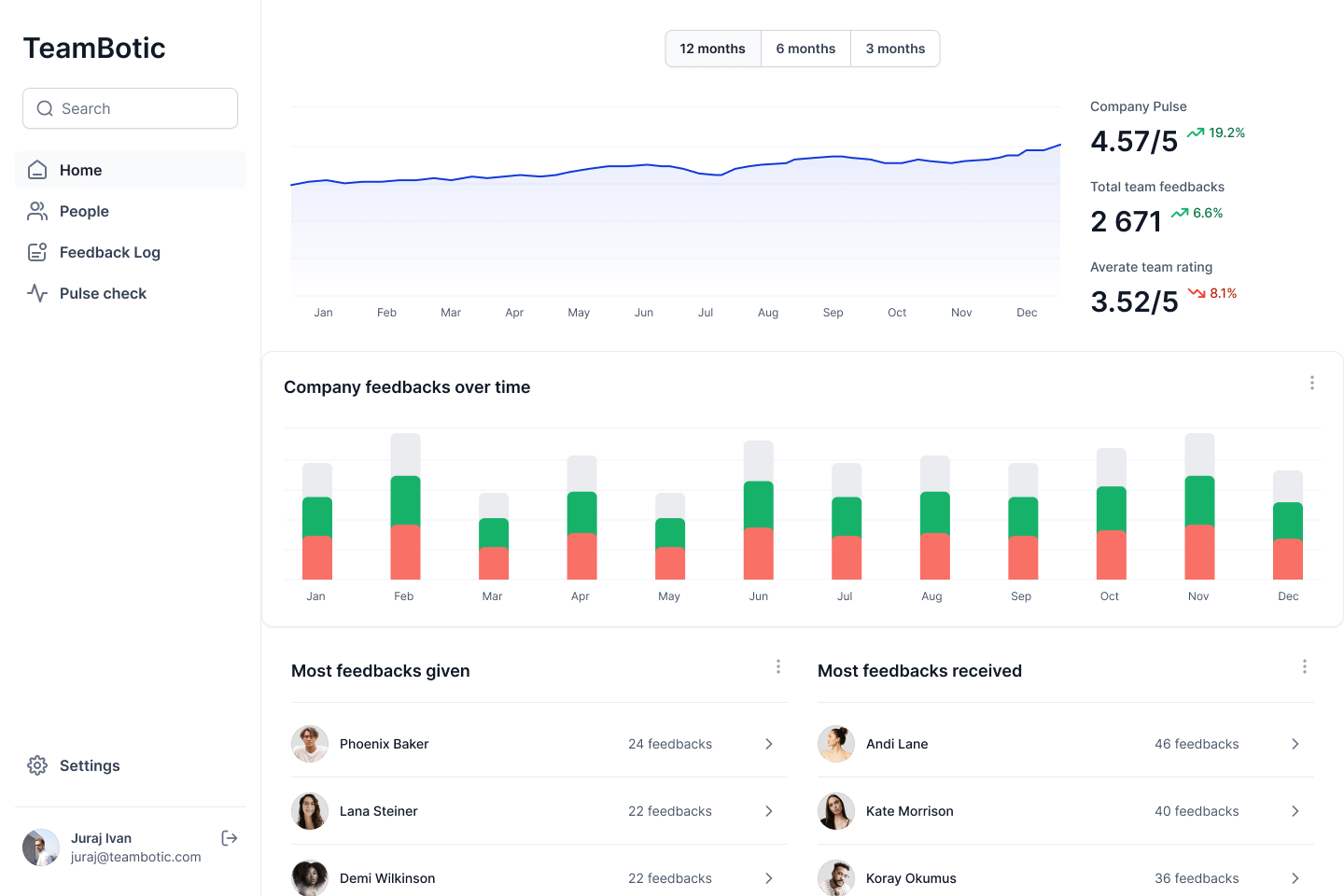This screenshot has height=896, width=1344.
Task: Click the magnifier icon in the search box
Action: tap(45, 108)
